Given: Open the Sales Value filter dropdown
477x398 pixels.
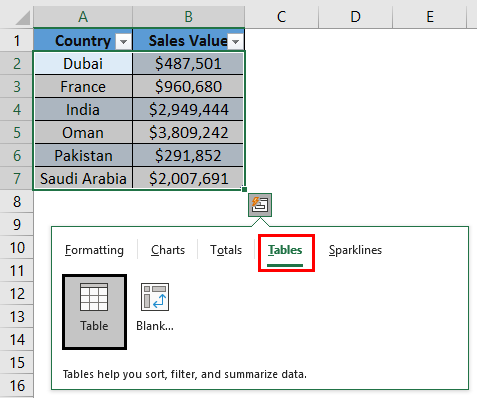Looking at the screenshot, I should tap(235, 42).
